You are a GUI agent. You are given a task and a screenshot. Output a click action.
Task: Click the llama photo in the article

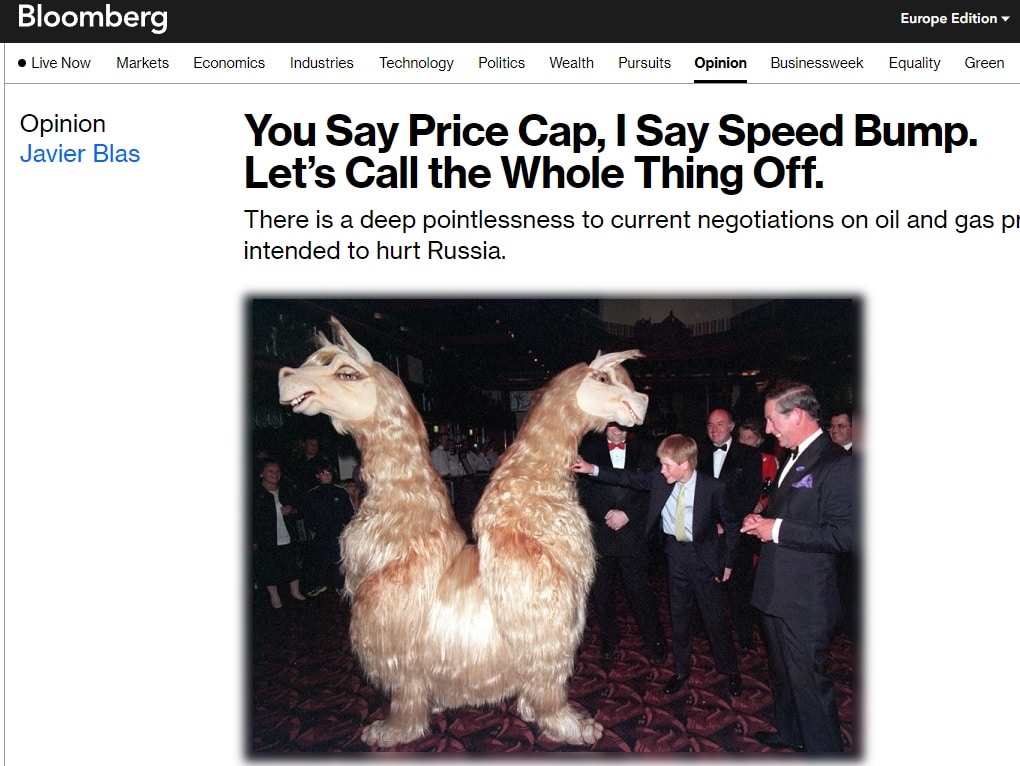(x=554, y=525)
